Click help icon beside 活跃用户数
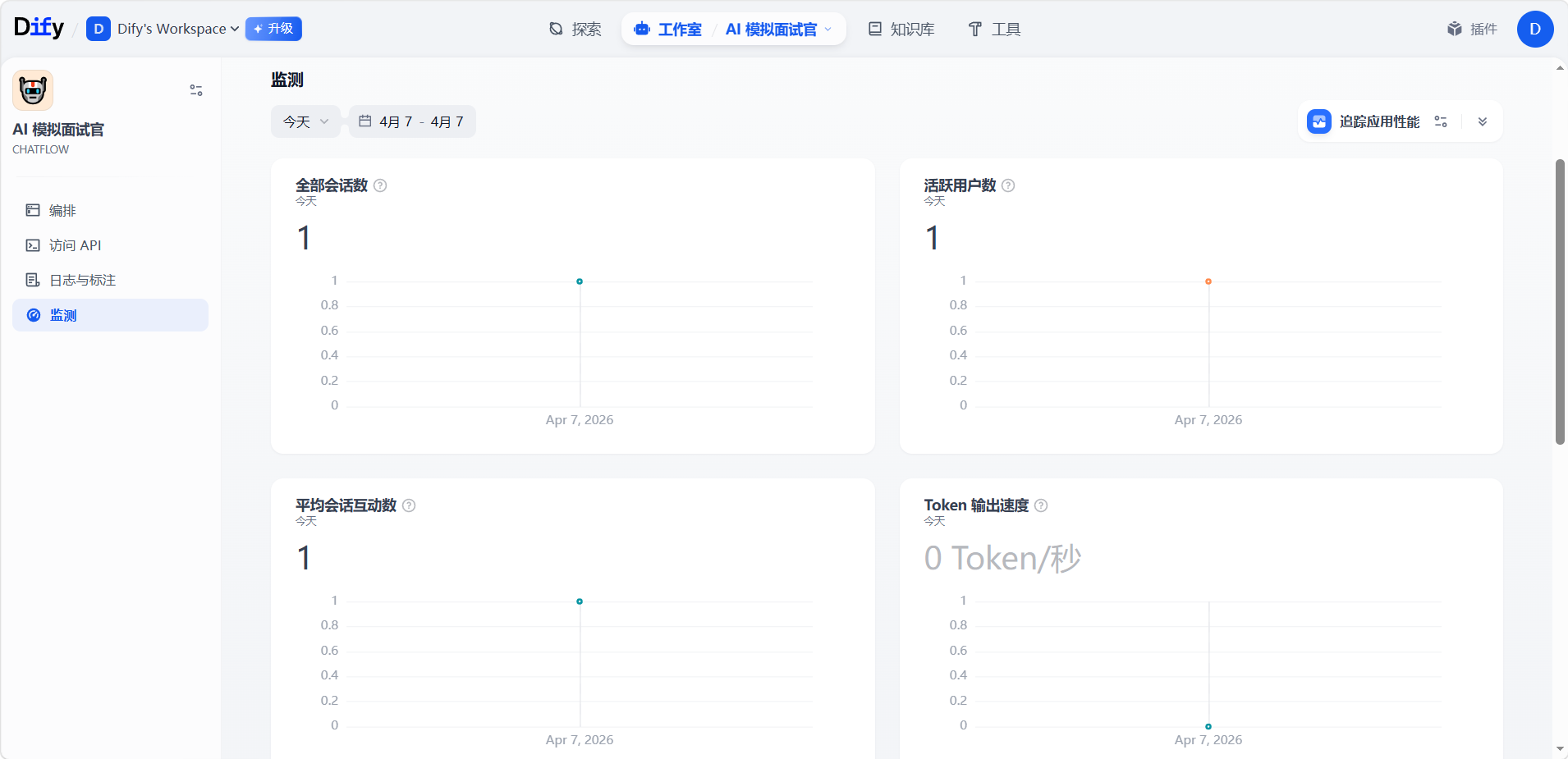 (1008, 185)
